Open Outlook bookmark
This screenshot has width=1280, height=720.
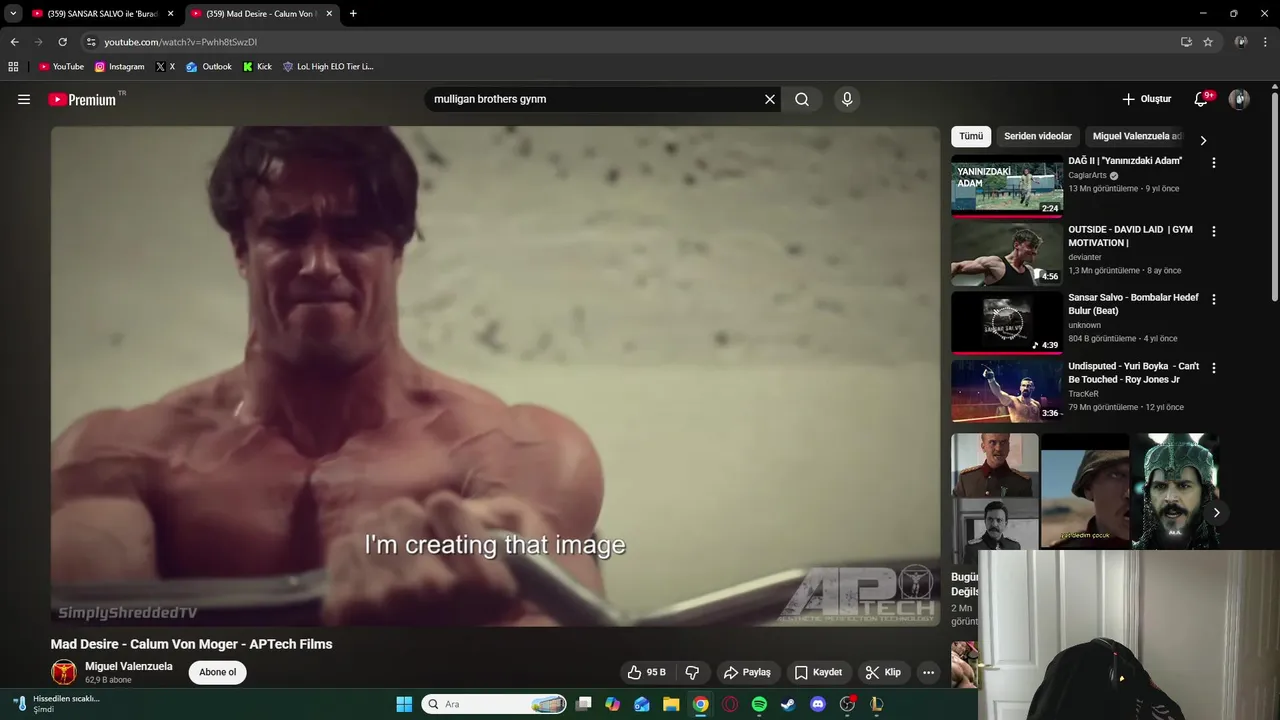pyautogui.click(x=209, y=67)
